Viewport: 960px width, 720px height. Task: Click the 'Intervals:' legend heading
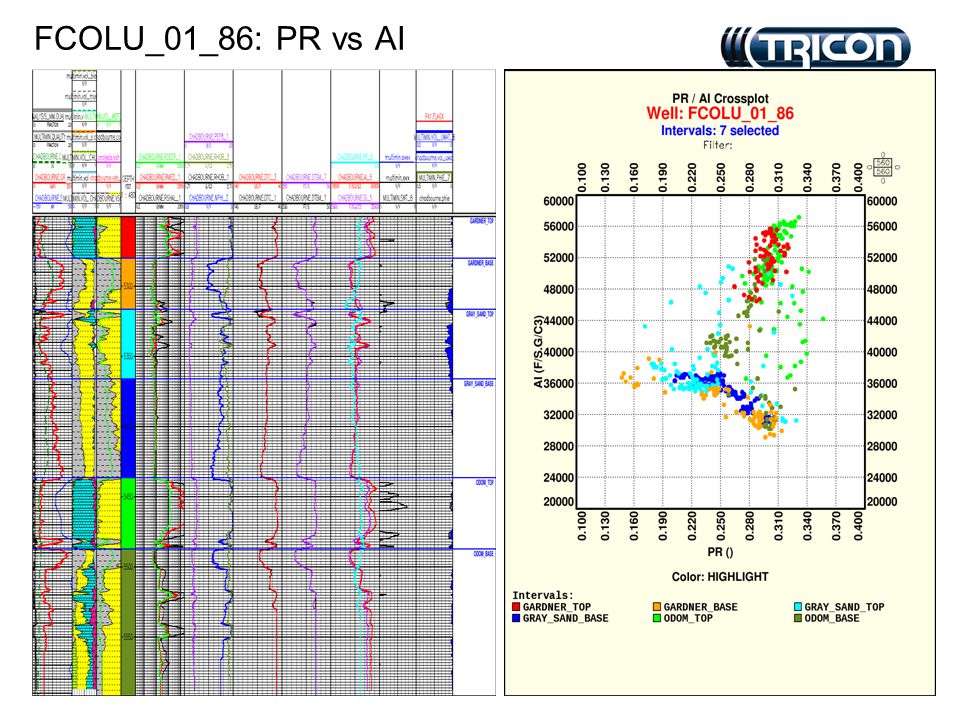point(543,595)
